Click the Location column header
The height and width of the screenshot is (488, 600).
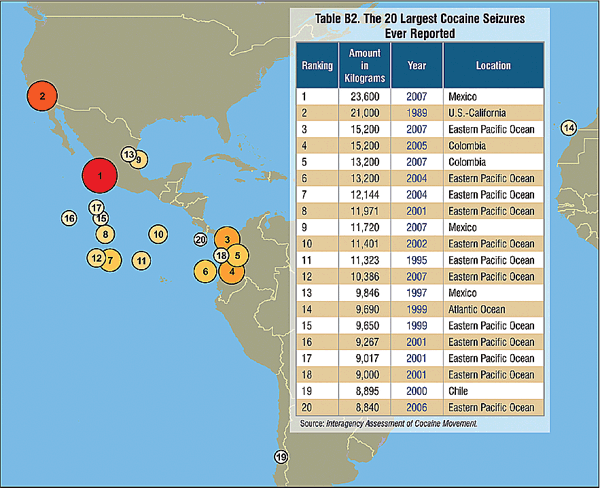(x=493, y=66)
